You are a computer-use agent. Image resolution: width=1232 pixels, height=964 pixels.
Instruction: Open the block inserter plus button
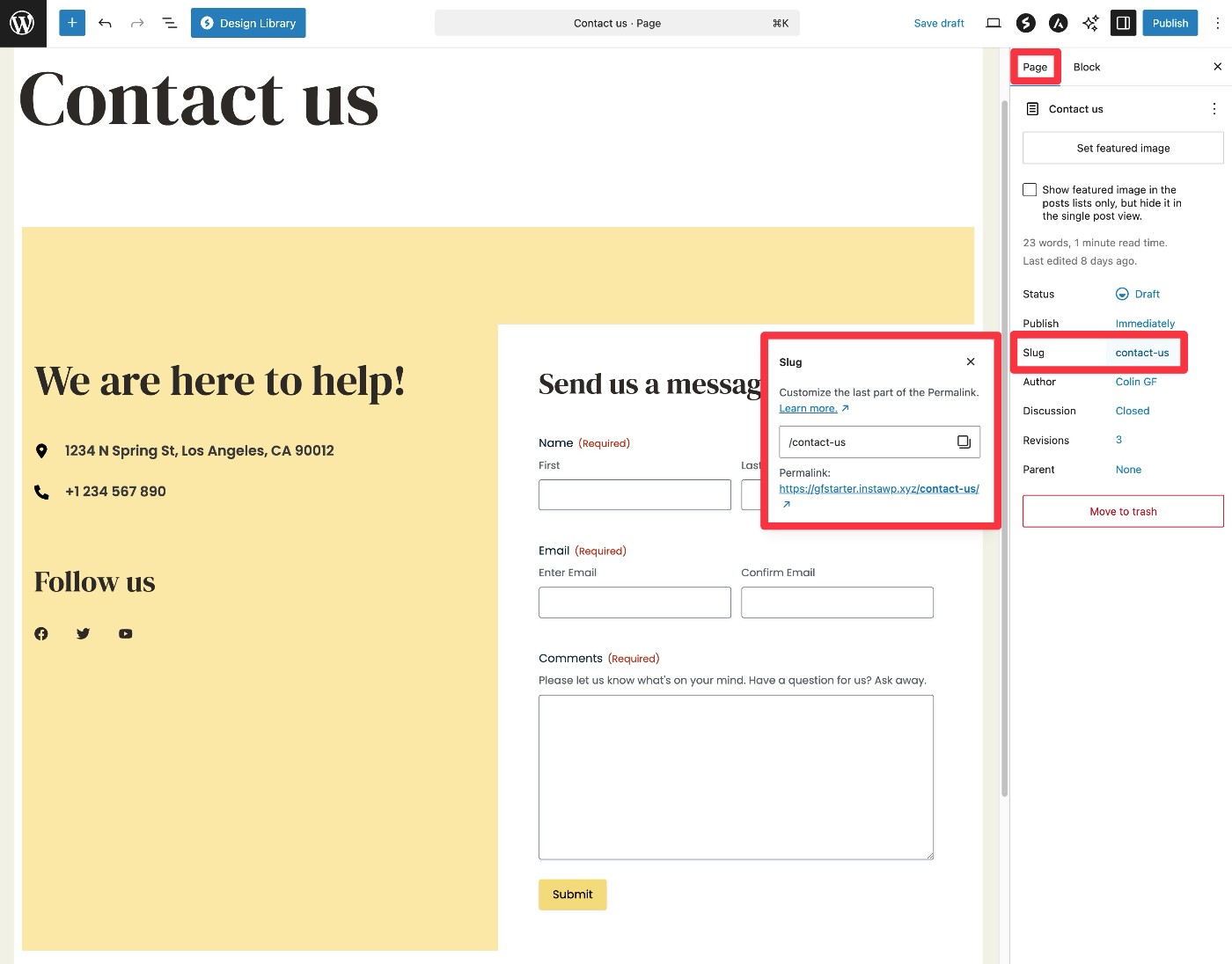(72, 23)
